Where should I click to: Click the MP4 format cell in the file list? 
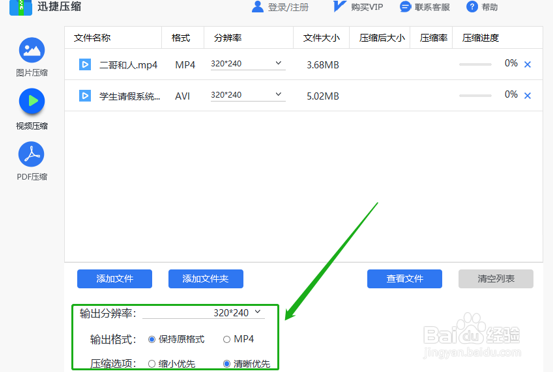pyautogui.click(x=185, y=65)
